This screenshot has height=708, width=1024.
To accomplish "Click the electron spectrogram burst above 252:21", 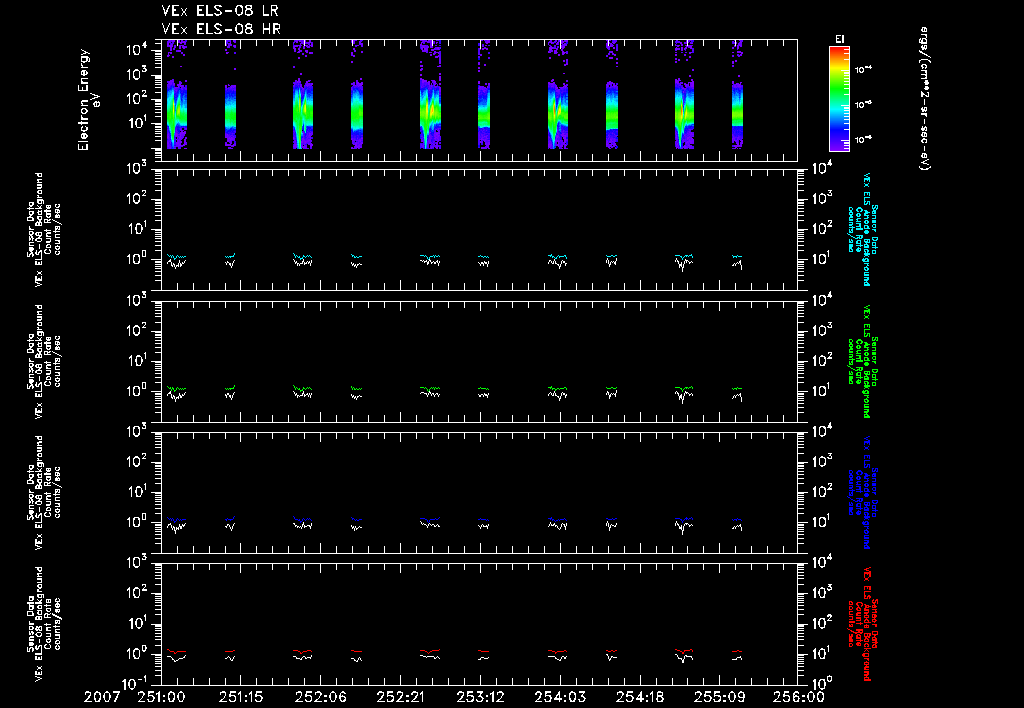I will (x=430, y=95).
